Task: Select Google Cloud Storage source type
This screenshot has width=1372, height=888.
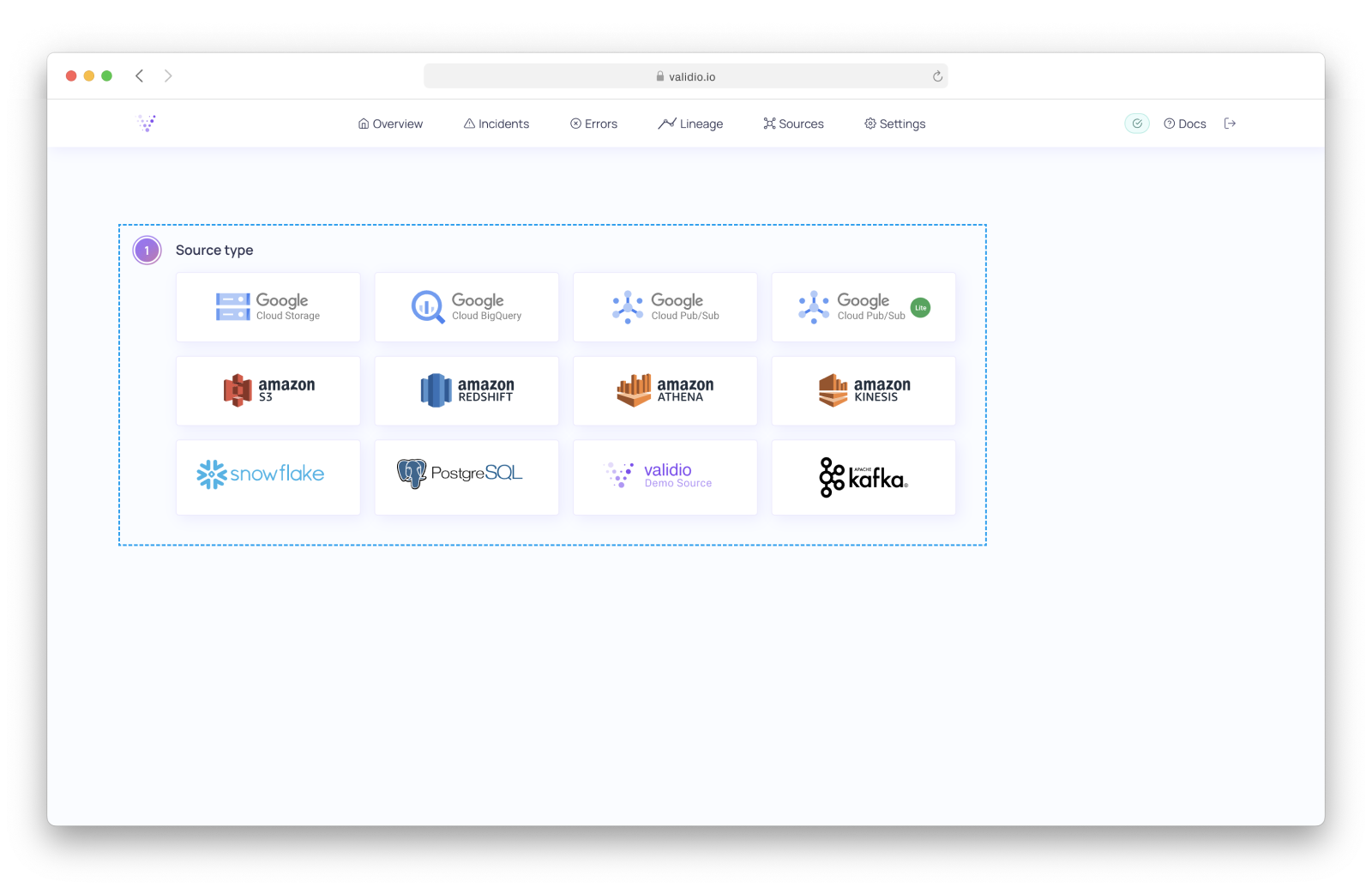Action: click(268, 307)
